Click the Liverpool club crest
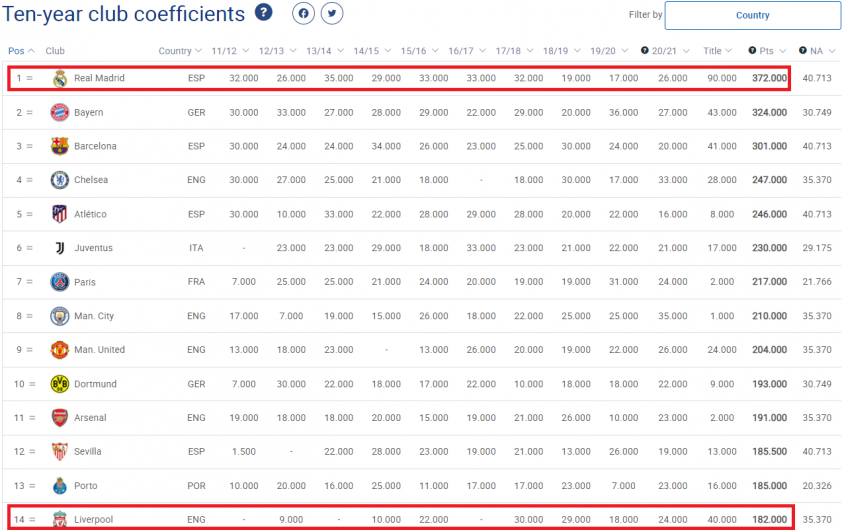Viewport: 842px width, 530px height. click(60, 519)
